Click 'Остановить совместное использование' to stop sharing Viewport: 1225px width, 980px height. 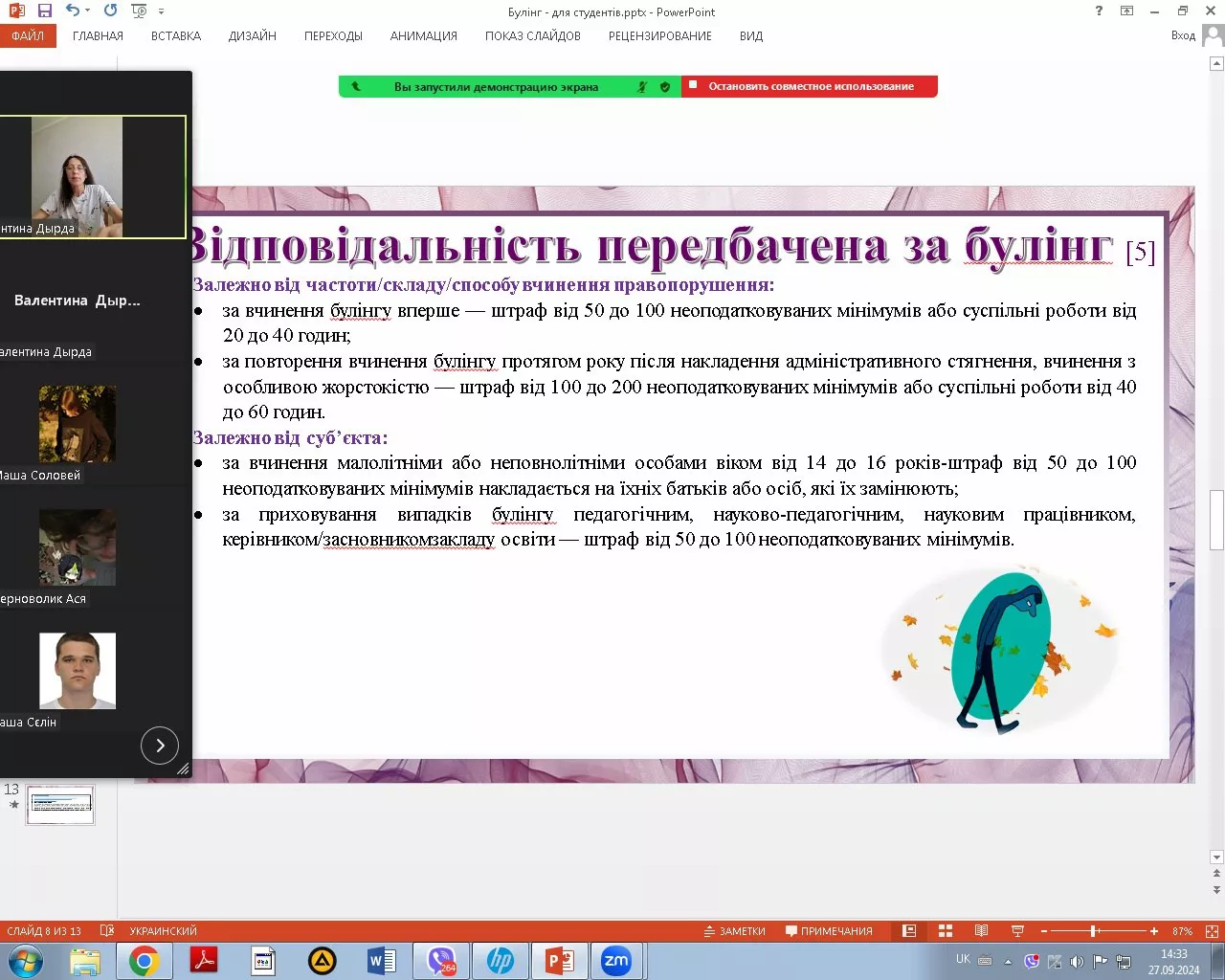[810, 86]
